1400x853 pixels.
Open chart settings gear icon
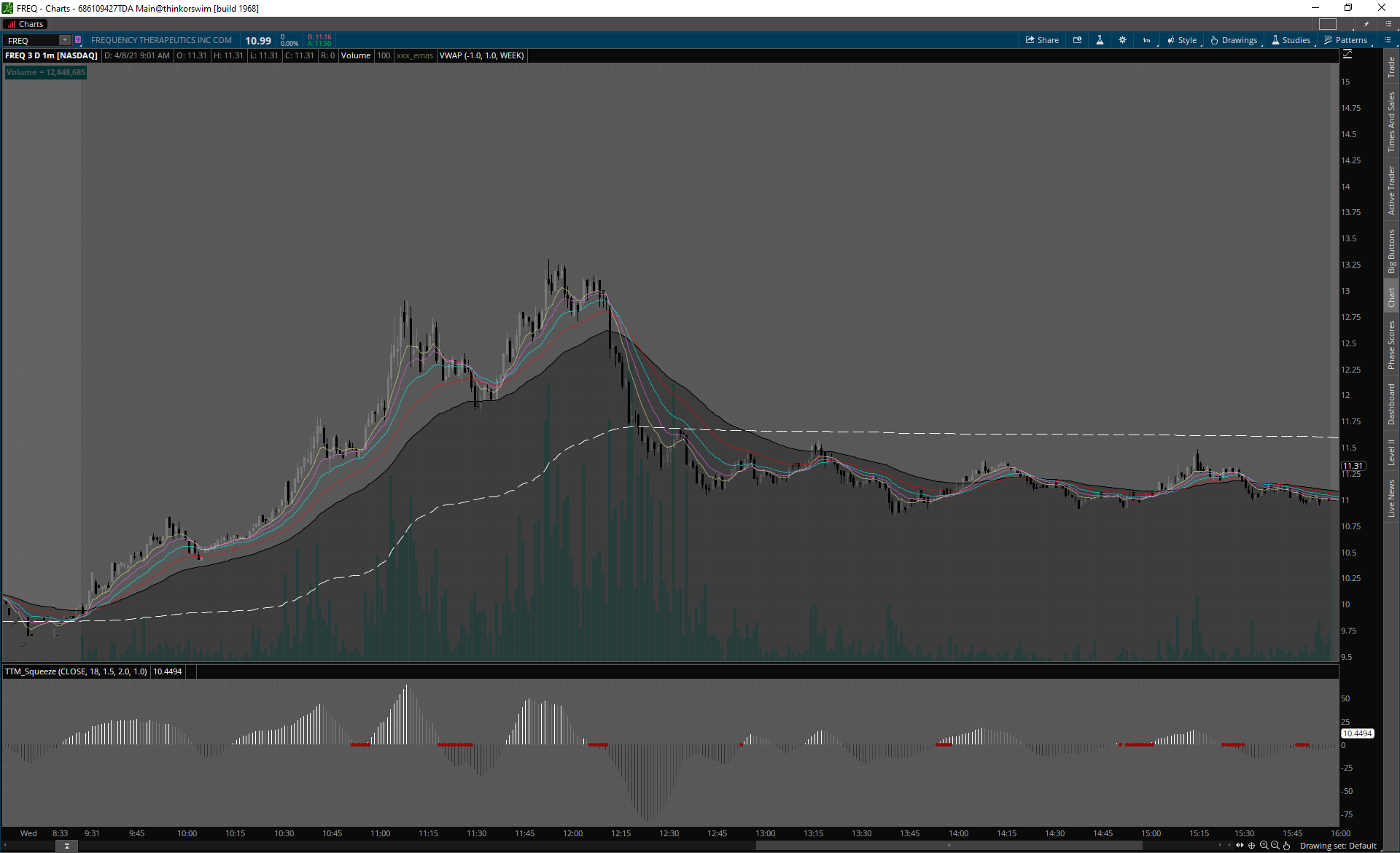(x=1122, y=40)
